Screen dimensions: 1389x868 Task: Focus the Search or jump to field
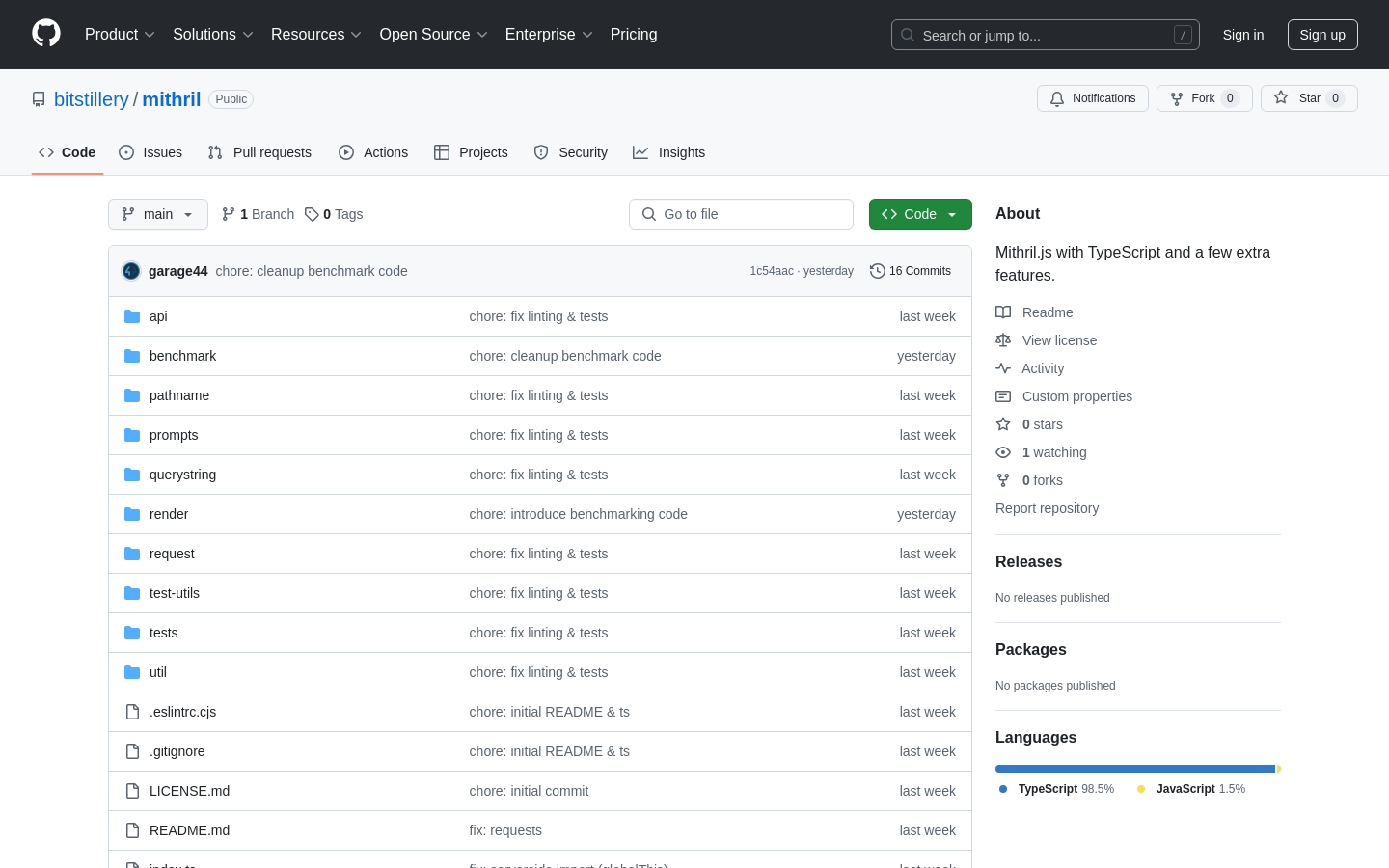tap(1046, 35)
